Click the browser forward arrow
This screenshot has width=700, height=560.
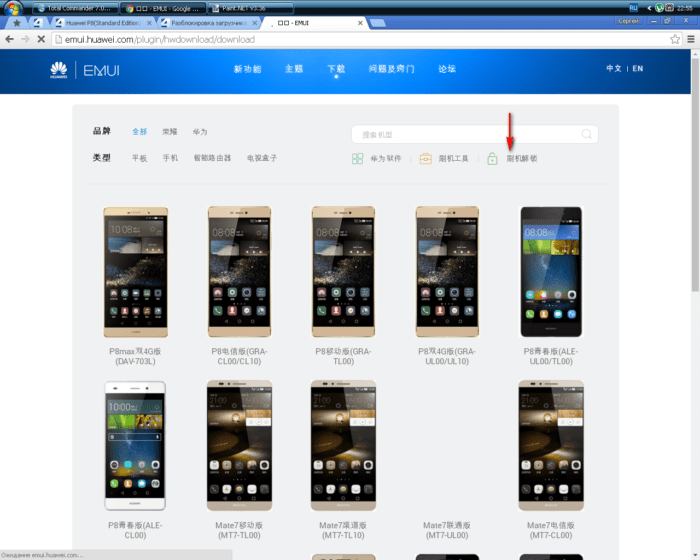tap(25, 39)
